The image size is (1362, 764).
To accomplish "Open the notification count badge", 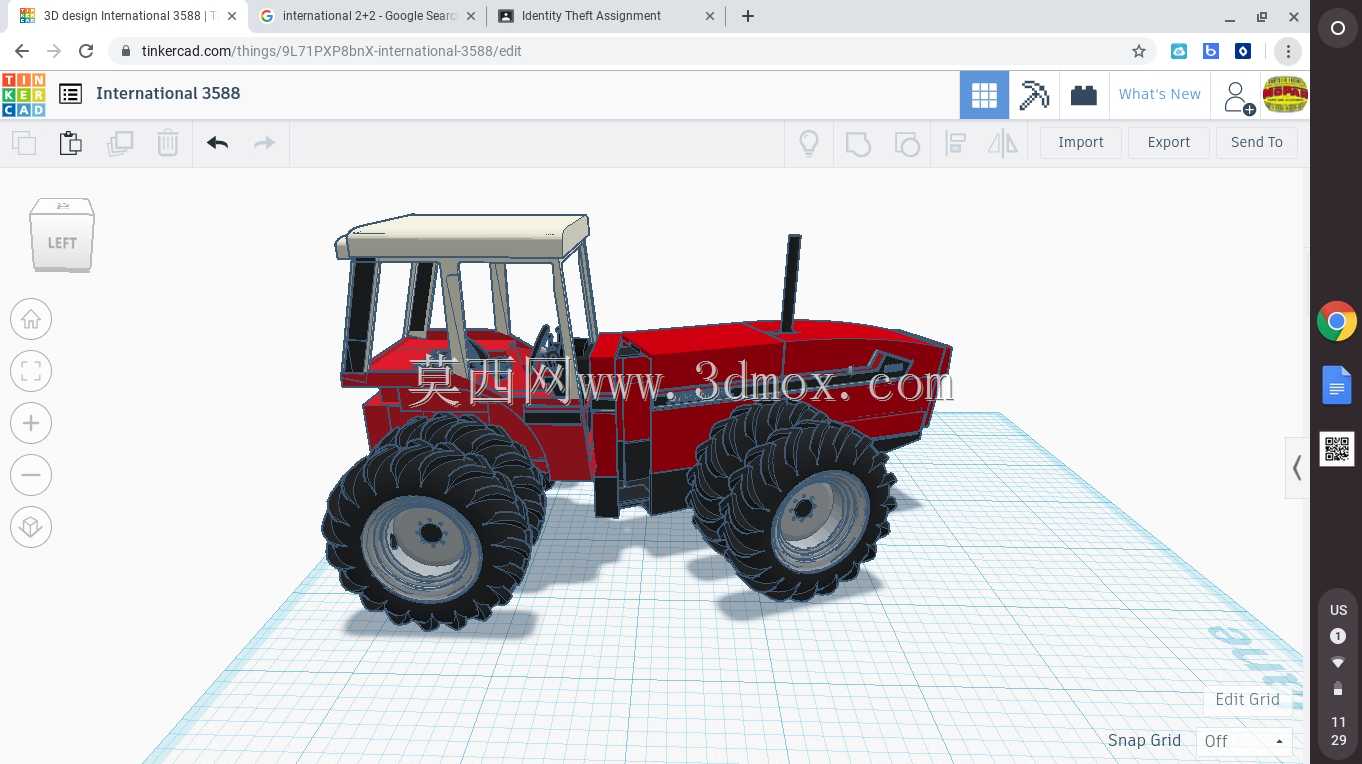I will pyautogui.click(x=1338, y=636).
